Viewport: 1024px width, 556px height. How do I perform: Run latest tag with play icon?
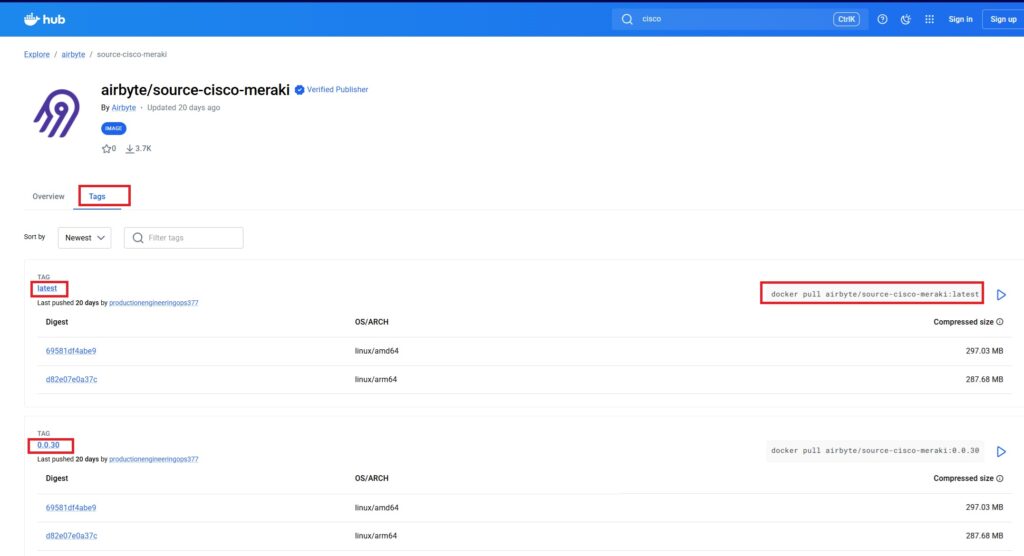tap(1001, 295)
